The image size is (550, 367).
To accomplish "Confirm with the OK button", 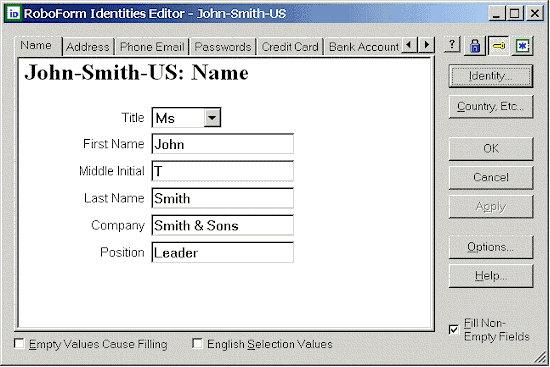I will 491,148.
